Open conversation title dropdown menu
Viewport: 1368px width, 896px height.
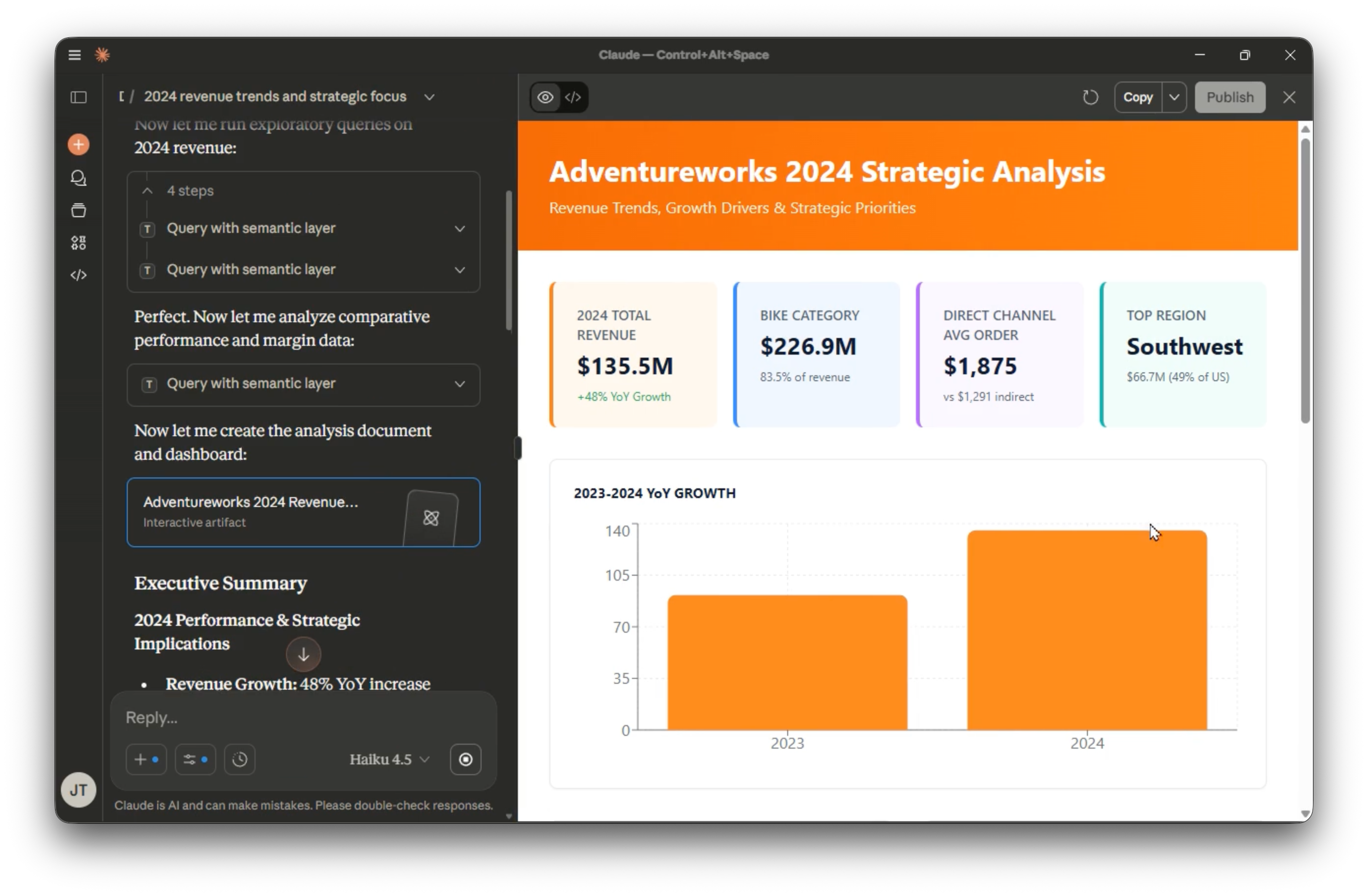(429, 97)
